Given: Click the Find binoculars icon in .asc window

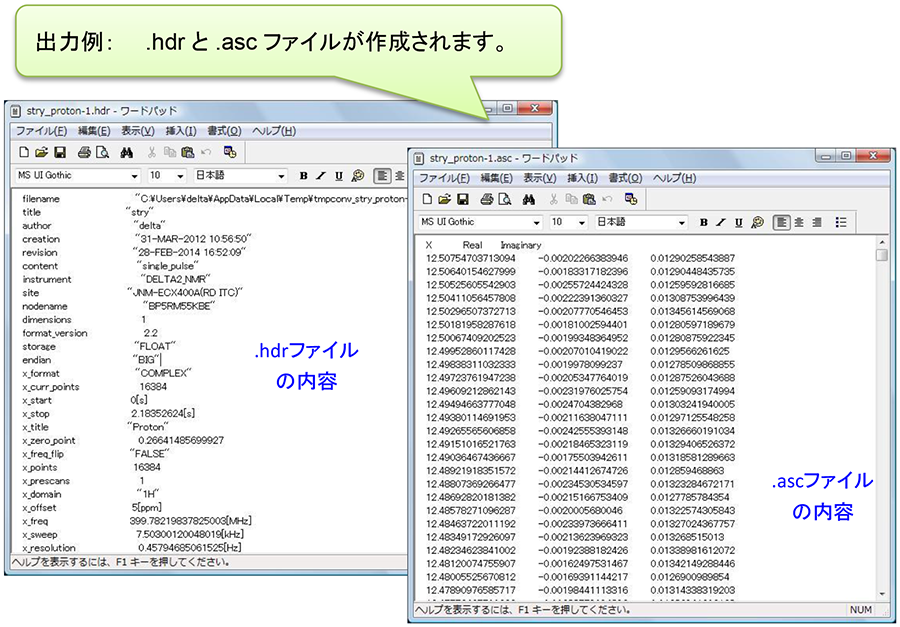Looking at the screenshot, I should click(528, 199).
